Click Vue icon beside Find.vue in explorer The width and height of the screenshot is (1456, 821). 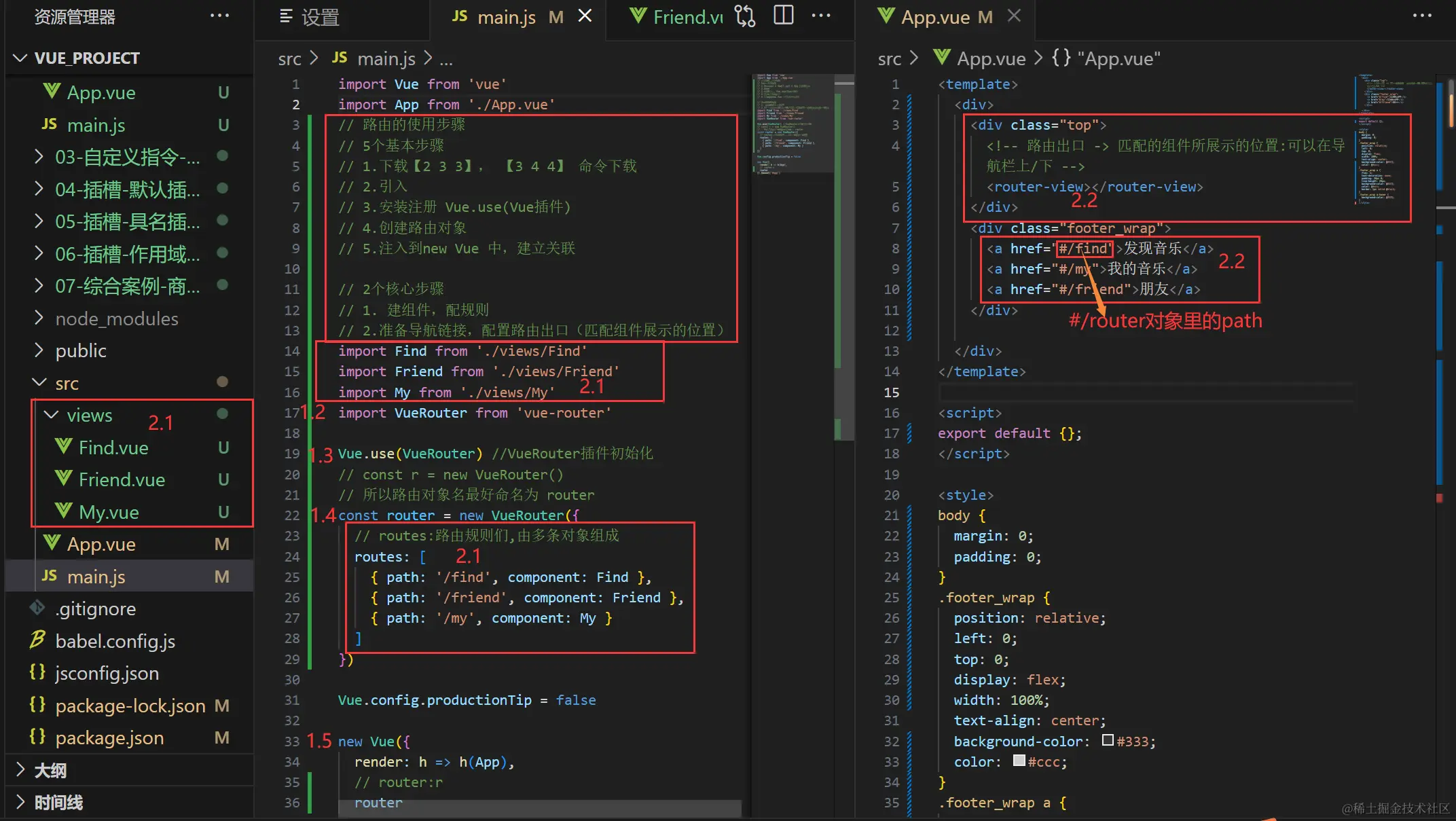click(x=64, y=447)
